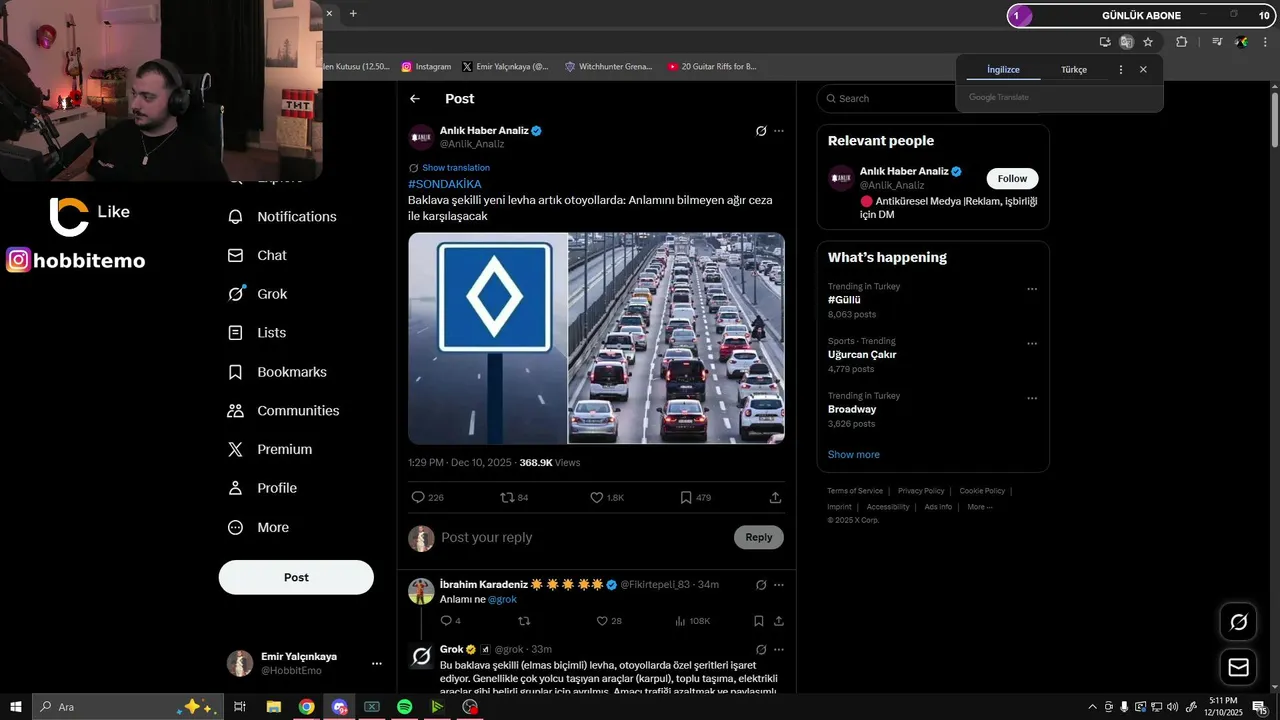
Task: Open options for #Güllü trend
Action: tap(1032, 290)
